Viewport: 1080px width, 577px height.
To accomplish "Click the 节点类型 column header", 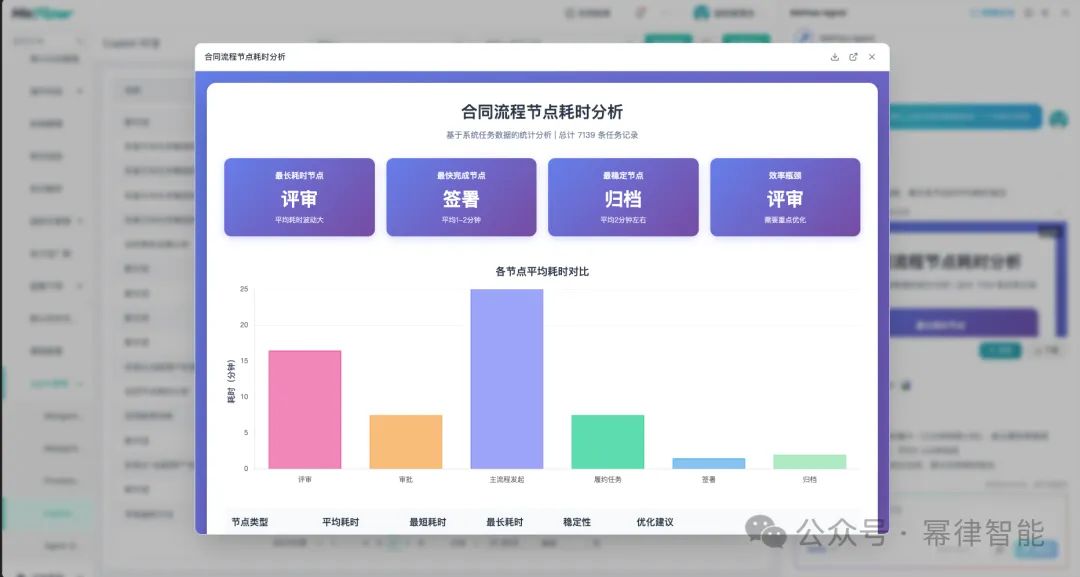I will (250, 522).
